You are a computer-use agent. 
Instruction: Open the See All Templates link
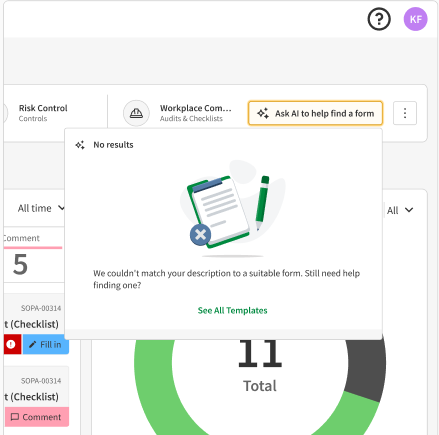[x=232, y=311]
